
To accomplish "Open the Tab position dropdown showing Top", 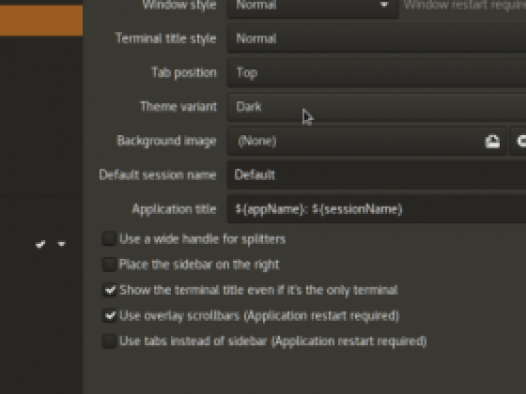I will (377, 73).
